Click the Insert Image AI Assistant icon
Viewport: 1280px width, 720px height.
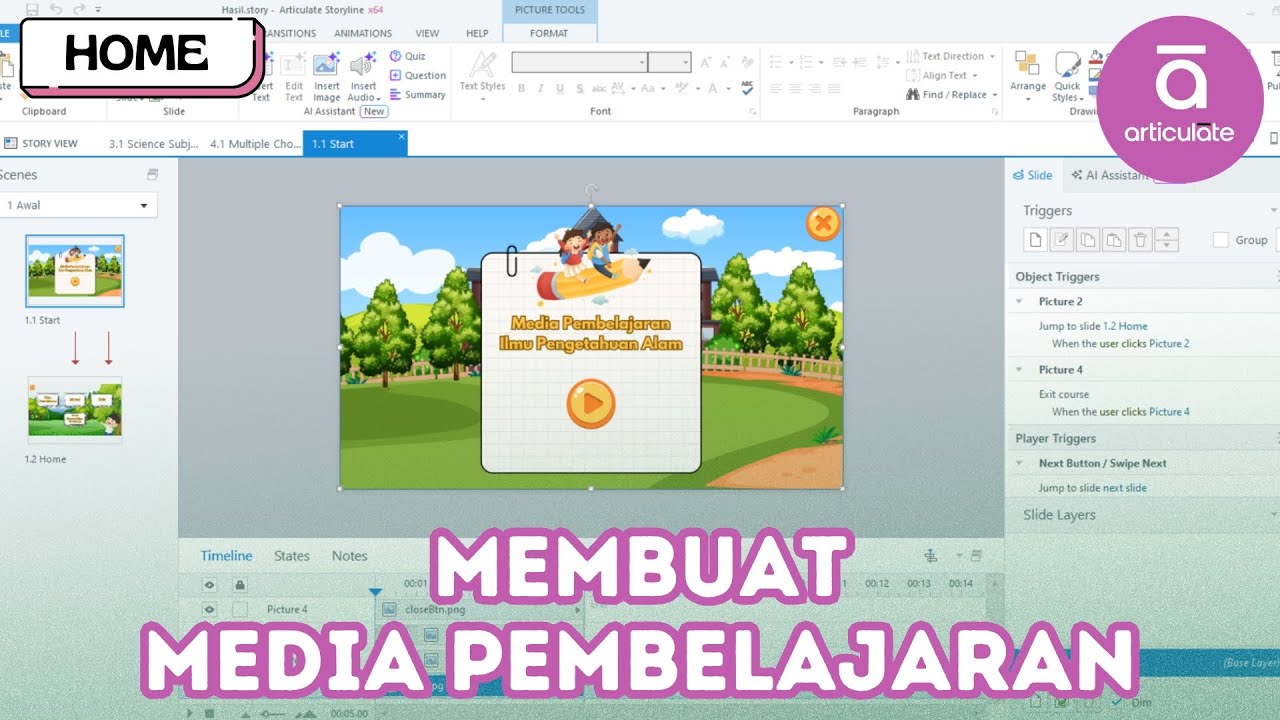[326, 66]
